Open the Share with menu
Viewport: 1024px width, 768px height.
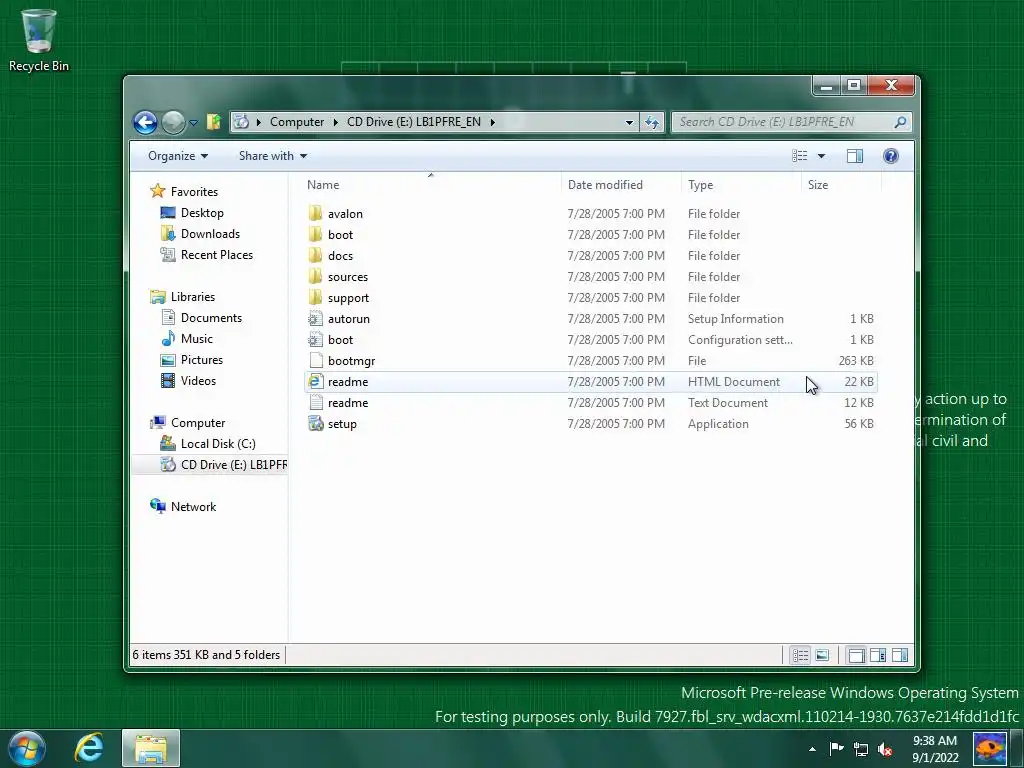coord(273,156)
